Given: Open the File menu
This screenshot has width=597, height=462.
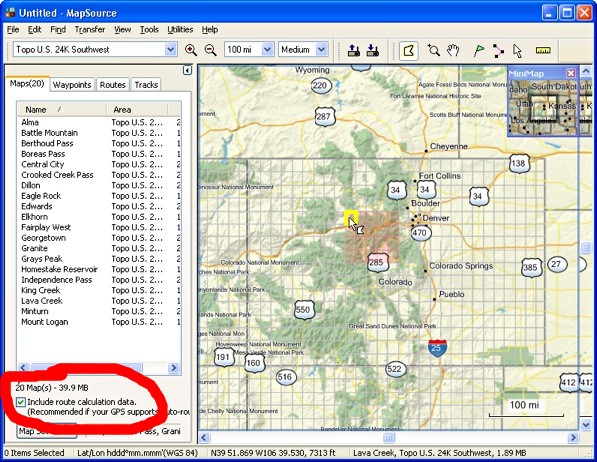Looking at the screenshot, I should tap(13, 30).
